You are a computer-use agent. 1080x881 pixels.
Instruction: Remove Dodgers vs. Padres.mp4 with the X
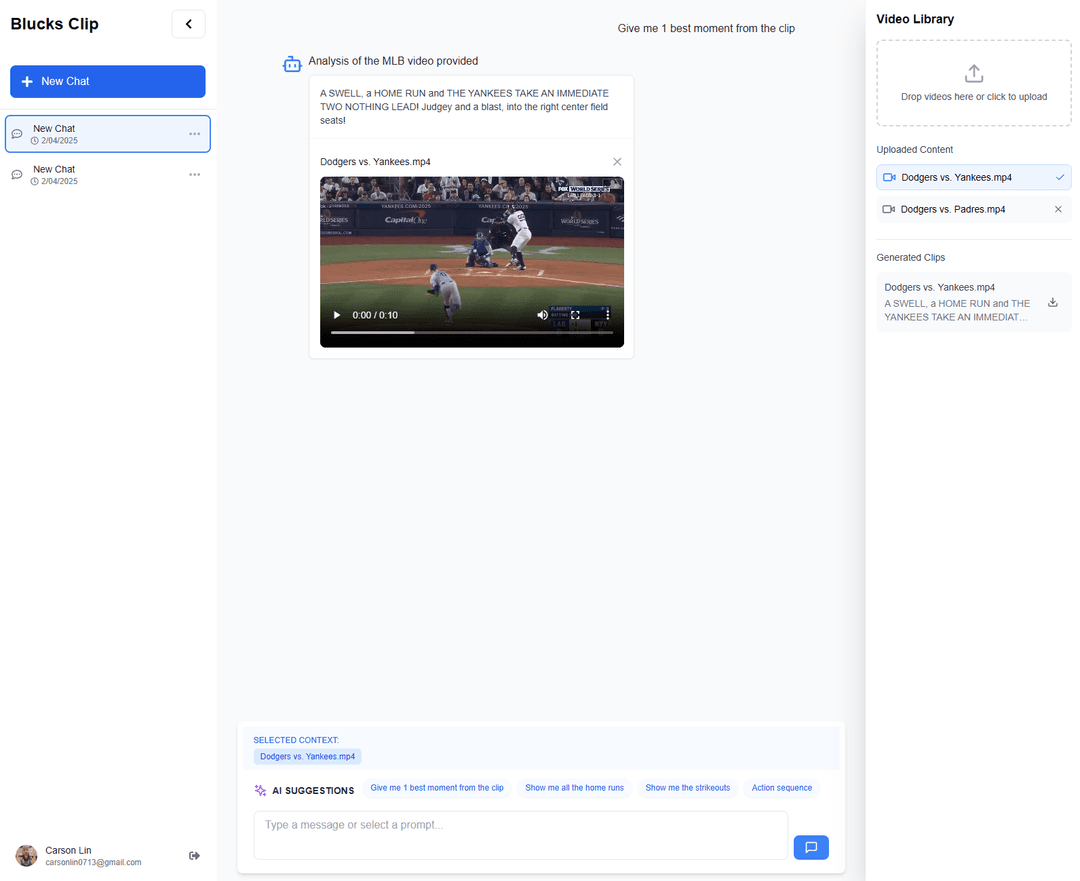[1058, 209]
